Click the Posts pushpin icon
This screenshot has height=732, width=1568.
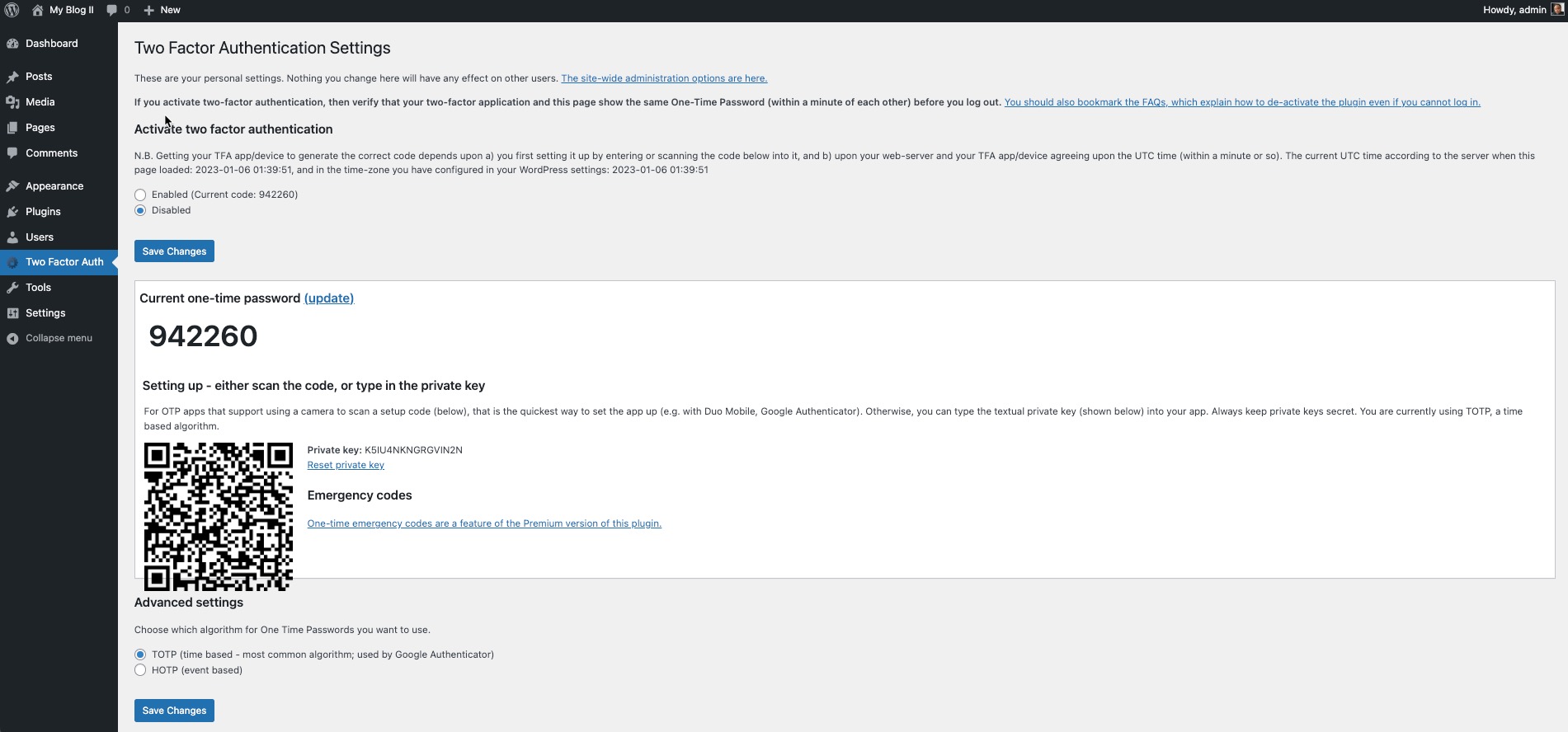[12, 77]
